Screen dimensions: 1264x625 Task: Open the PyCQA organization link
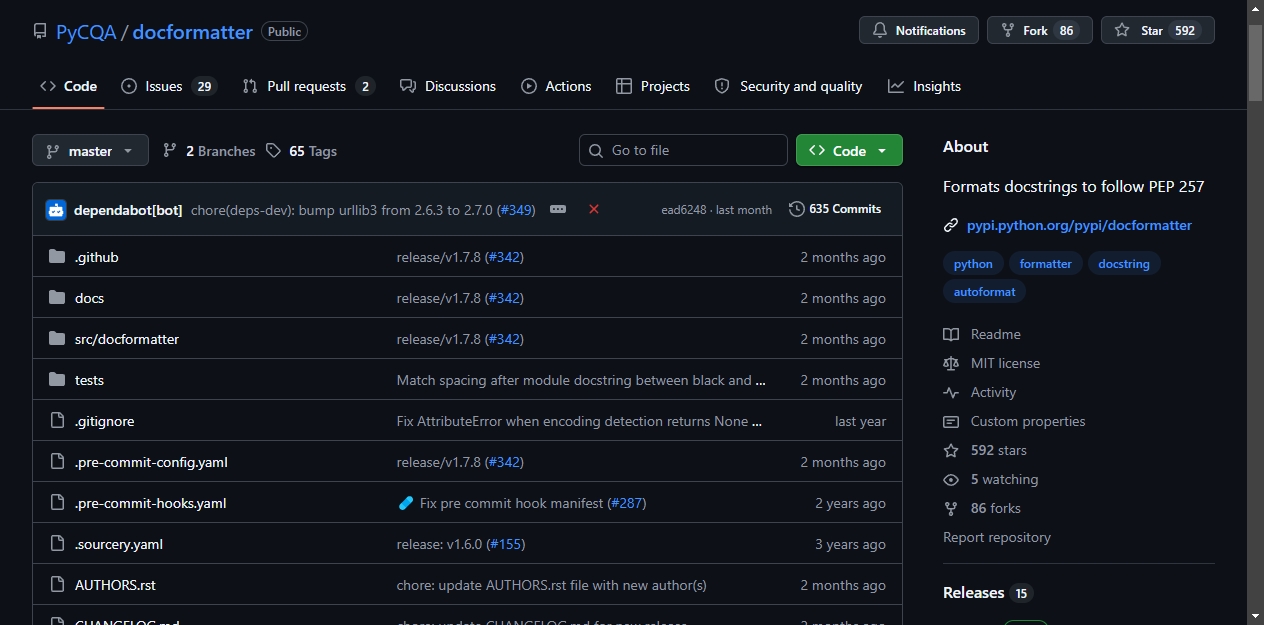(x=85, y=32)
